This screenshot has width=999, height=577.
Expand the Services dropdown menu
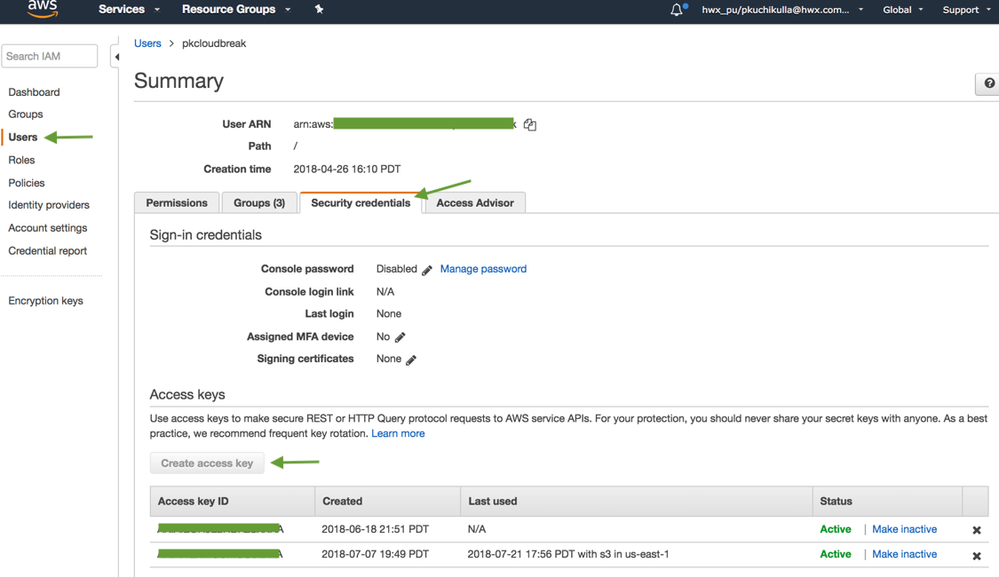pos(129,10)
